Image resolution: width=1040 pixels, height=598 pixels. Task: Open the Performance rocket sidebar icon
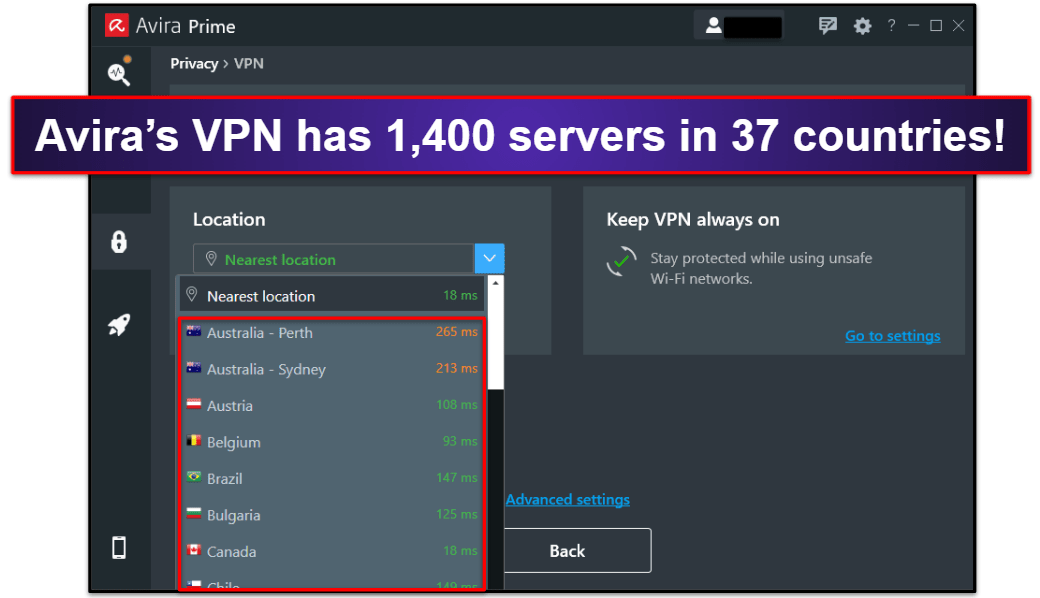(119, 324)
